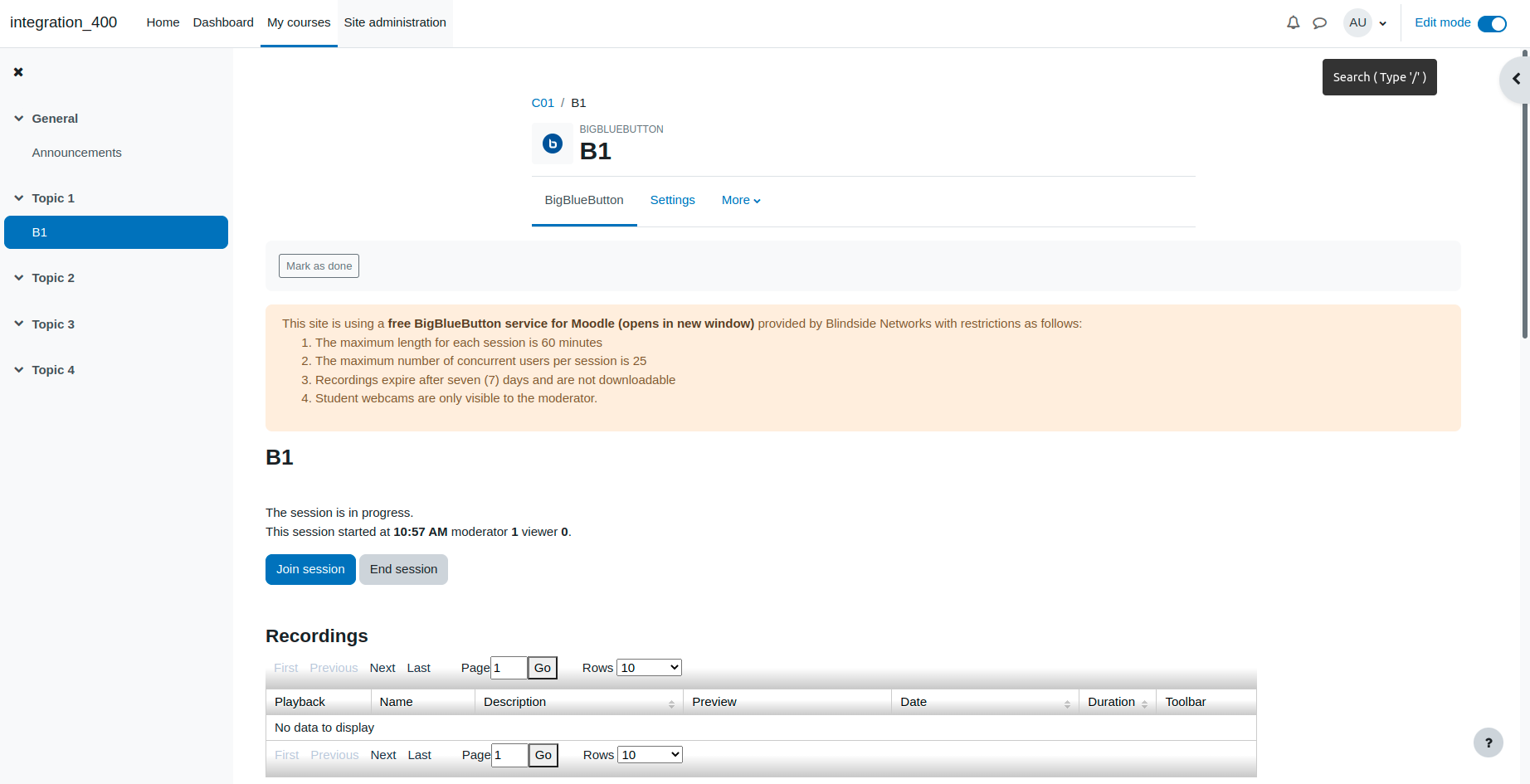This screenshot has height=784, width=1530.
Task: Click the top Go button
Action: tap(543, 668)
